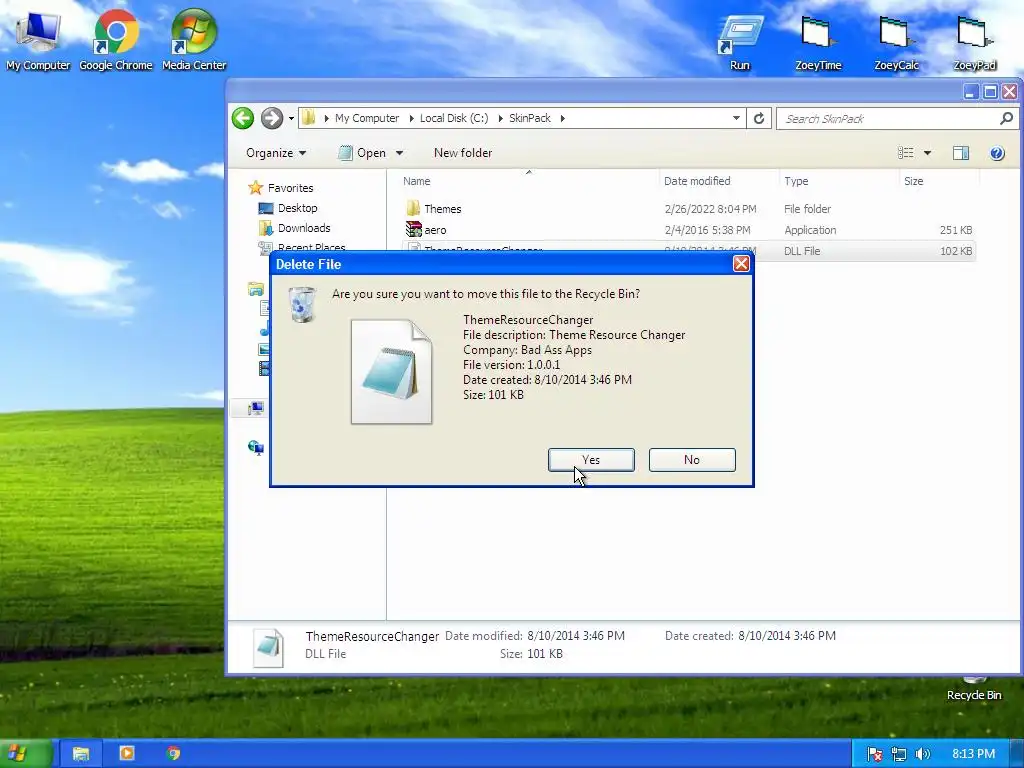Image resolution: width=1024 pixels, height=768 pixels.
Task: Open Media Center desktop shortcut
Action: 194,39
